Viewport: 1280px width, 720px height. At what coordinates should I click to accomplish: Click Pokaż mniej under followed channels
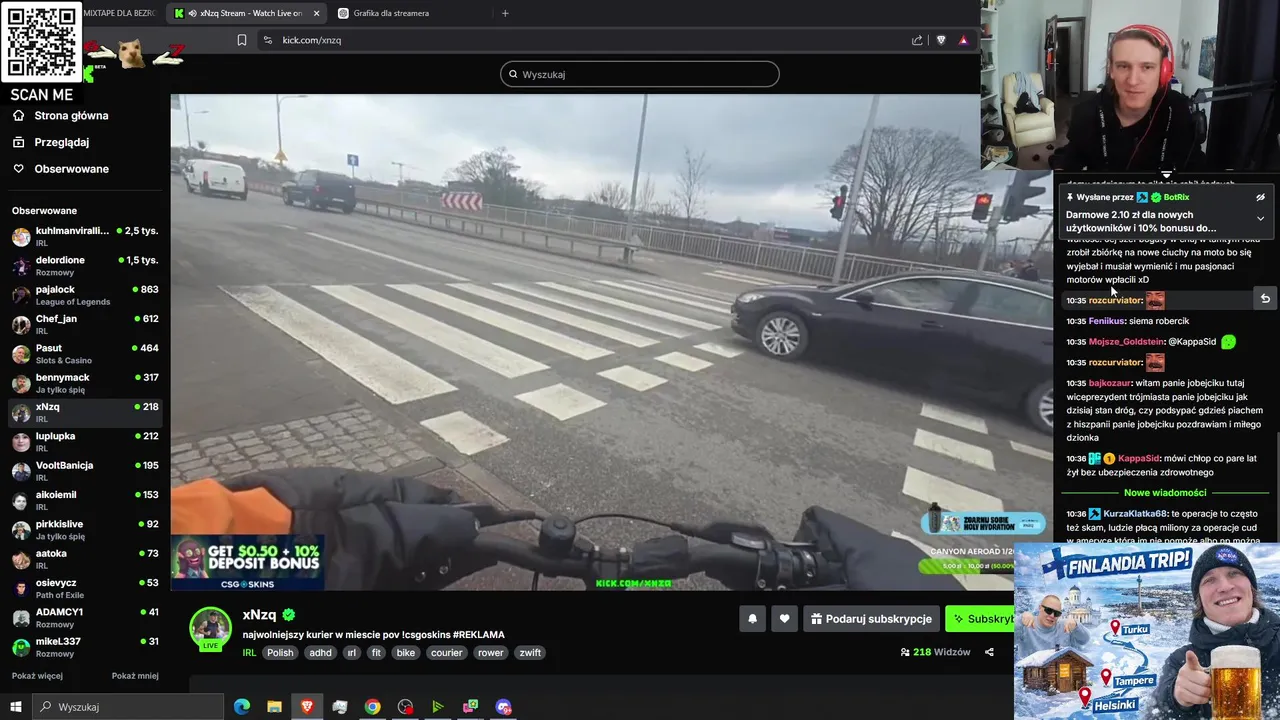(135, 676)
